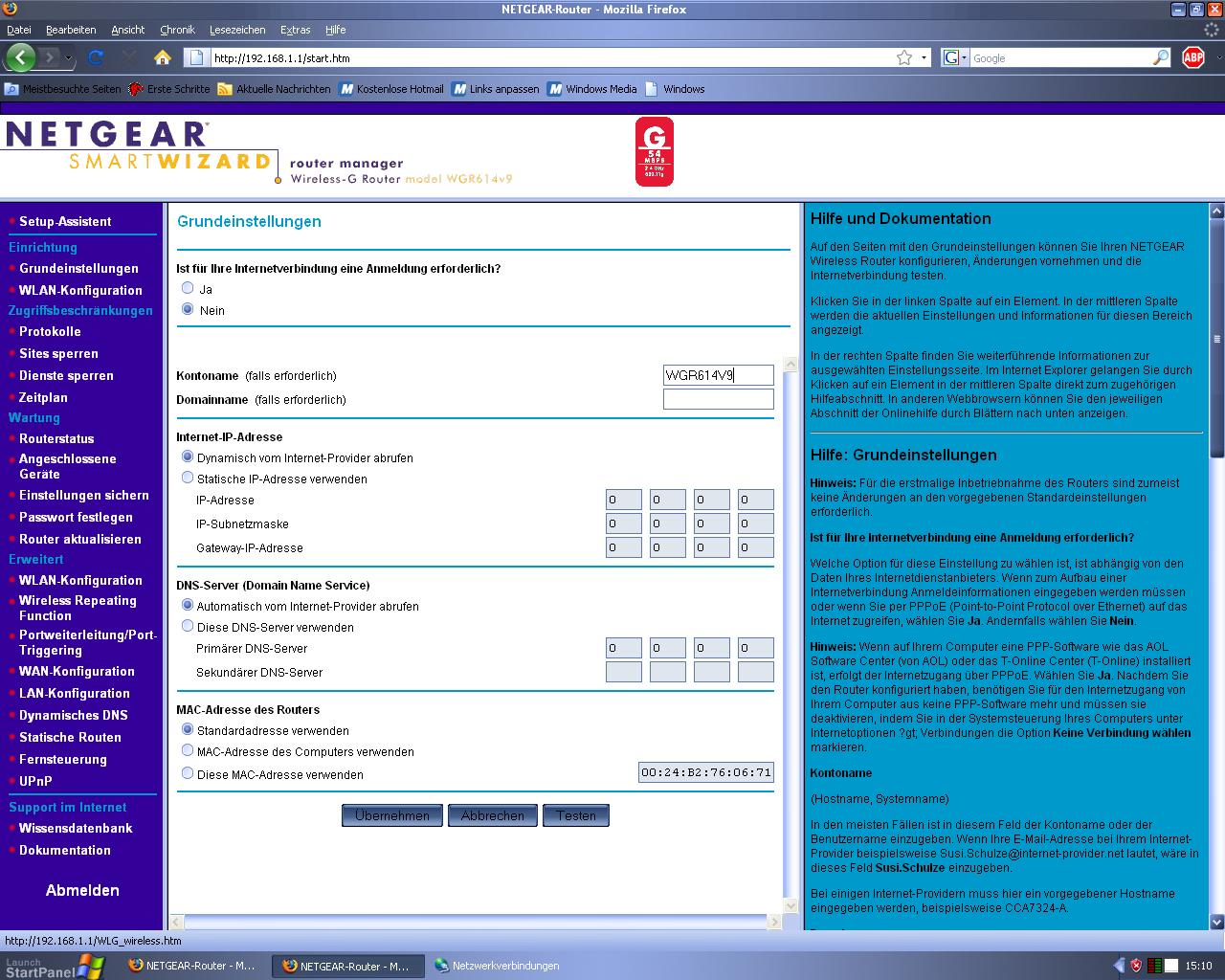Viewport: 1225px width, 980px height.
Task: Select Statische IP-Adresse verwenden
Action: coord(188,478)
